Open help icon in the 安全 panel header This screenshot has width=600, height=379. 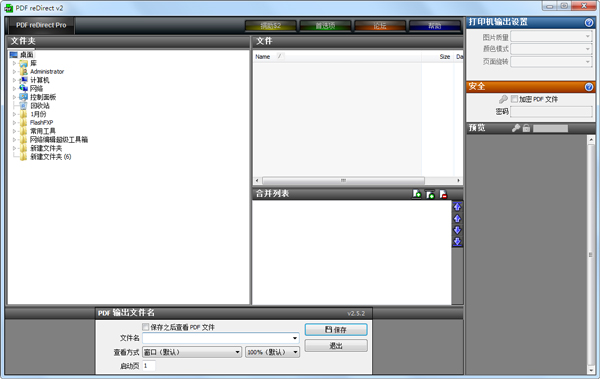[589, 87]
